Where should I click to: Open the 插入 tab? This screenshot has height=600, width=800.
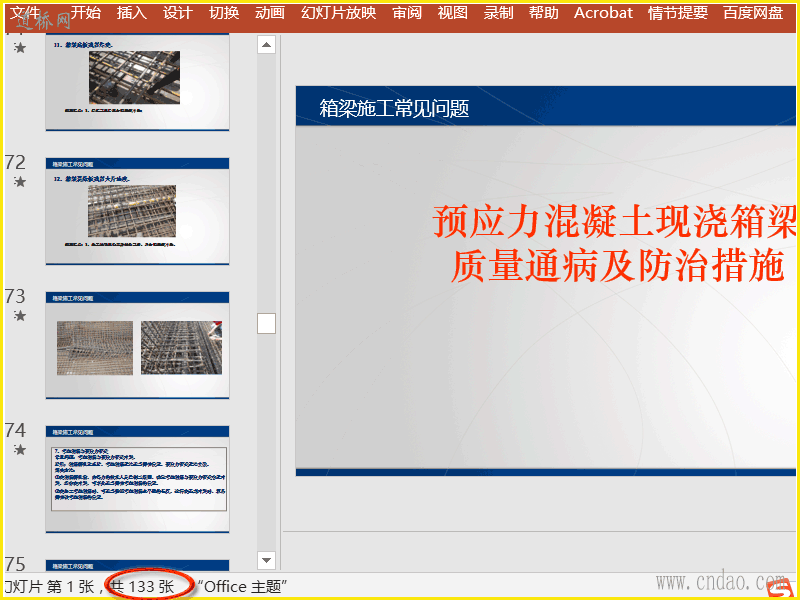(x=132, y=13)
